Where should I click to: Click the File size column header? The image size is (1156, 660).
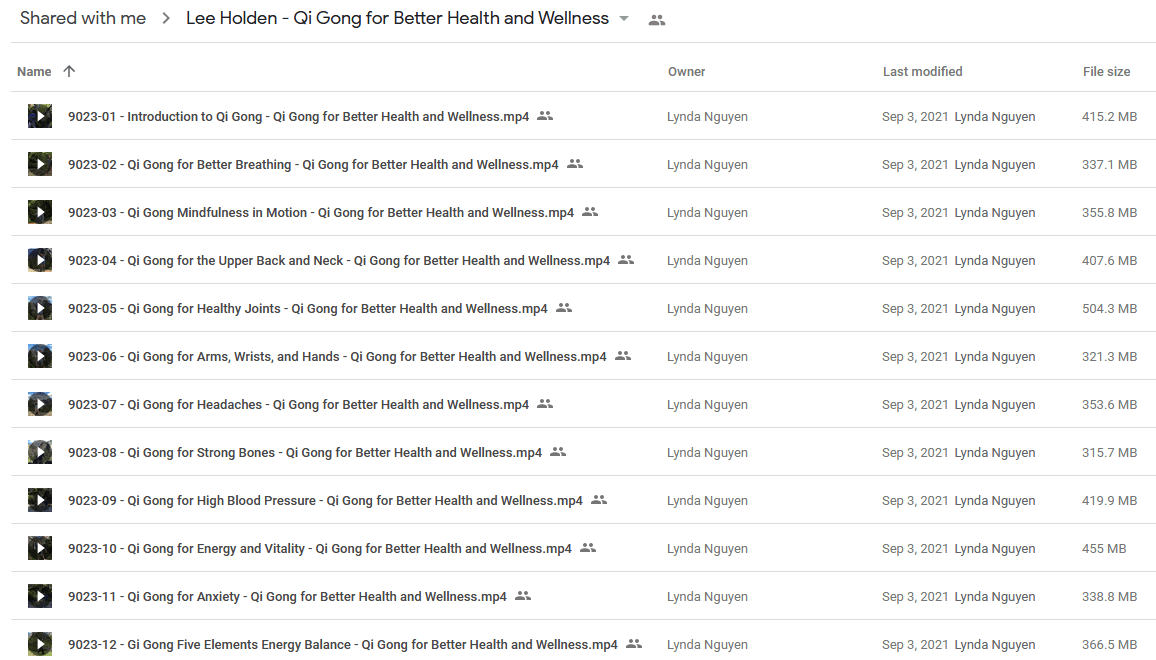1106,72
